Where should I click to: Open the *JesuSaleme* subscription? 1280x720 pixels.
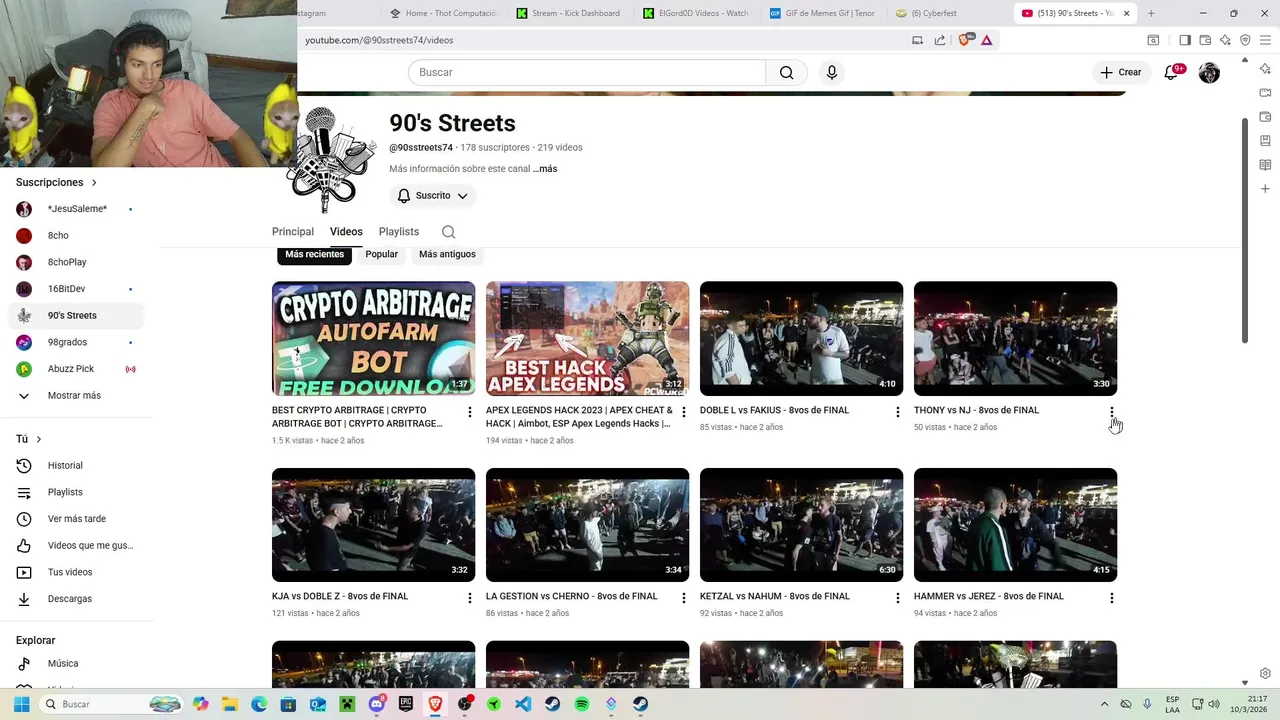(x=76, y=209)
